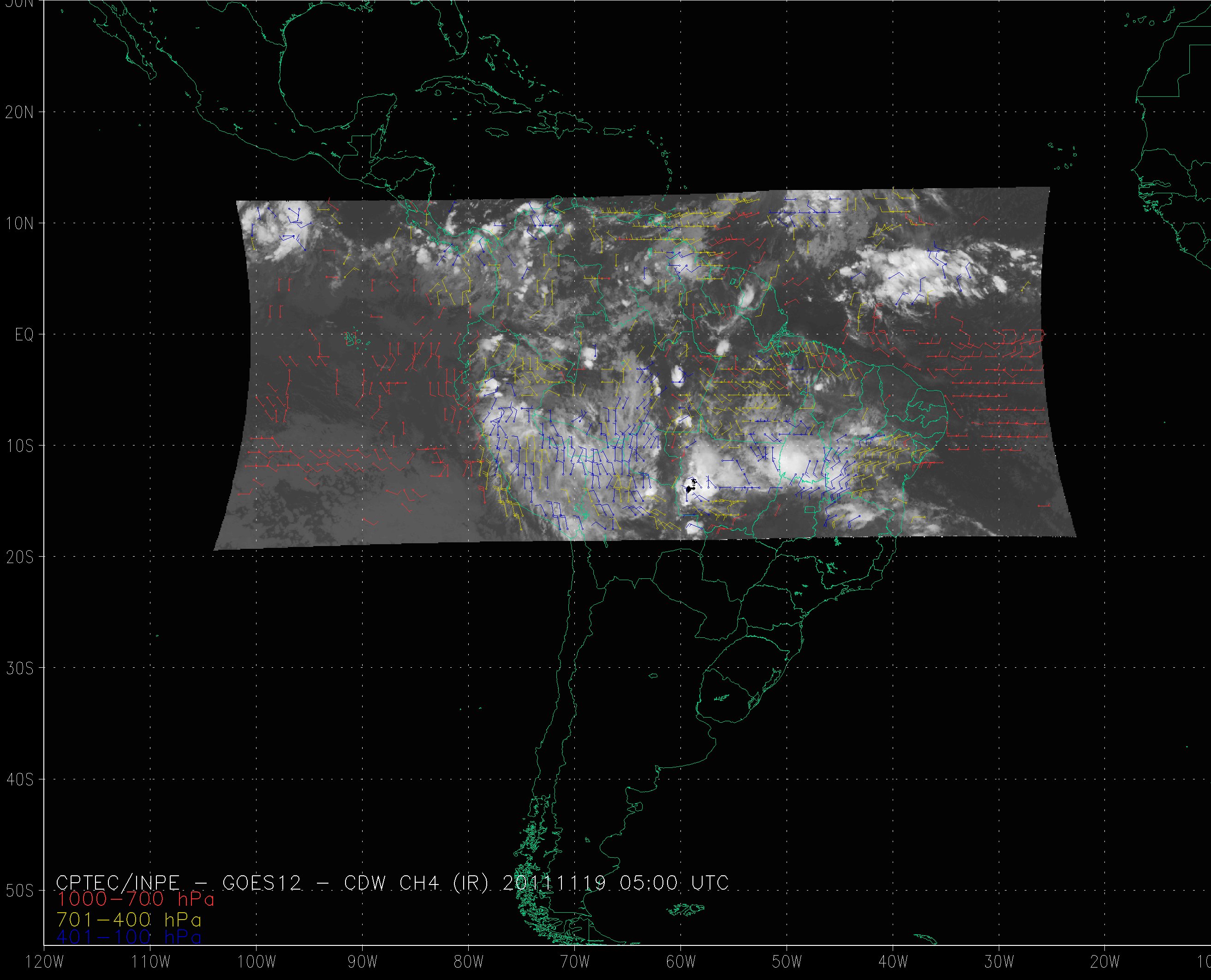
Task: Click the 05:00 UTC timestamp in title
Action: tap(672, 883)
